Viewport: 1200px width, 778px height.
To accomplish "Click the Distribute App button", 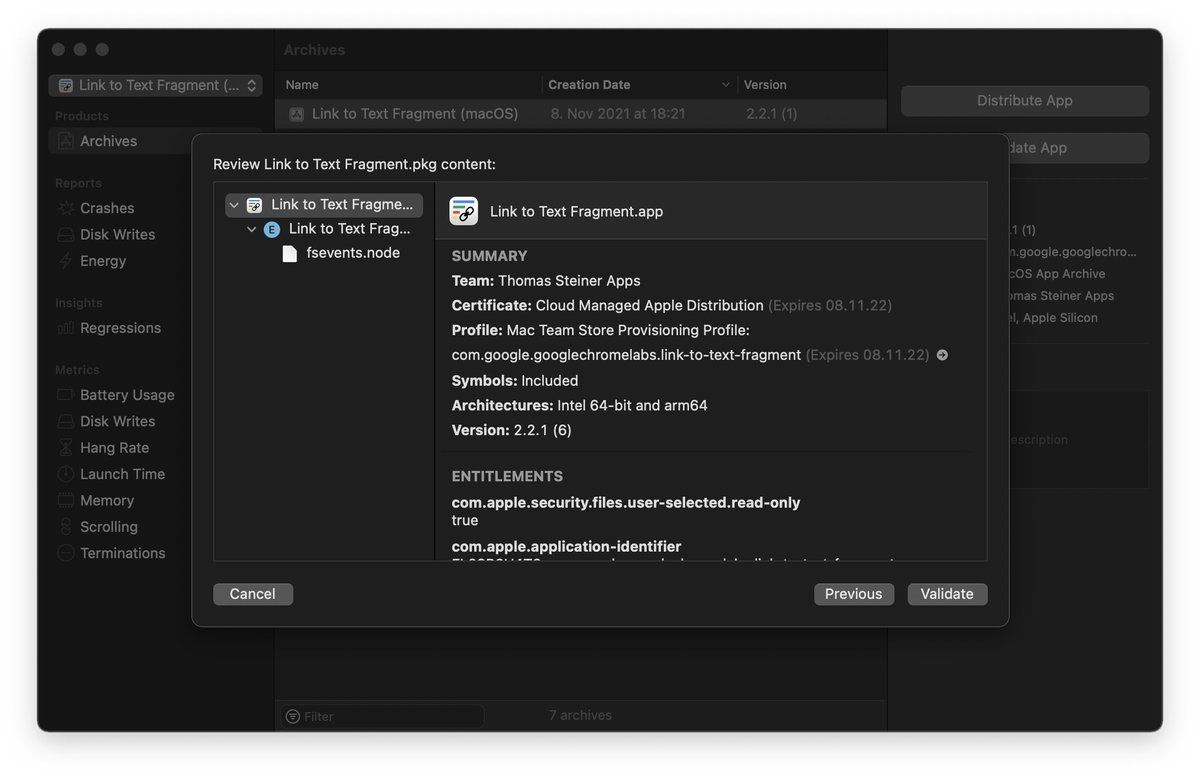I will click(x=1025, y=100).
